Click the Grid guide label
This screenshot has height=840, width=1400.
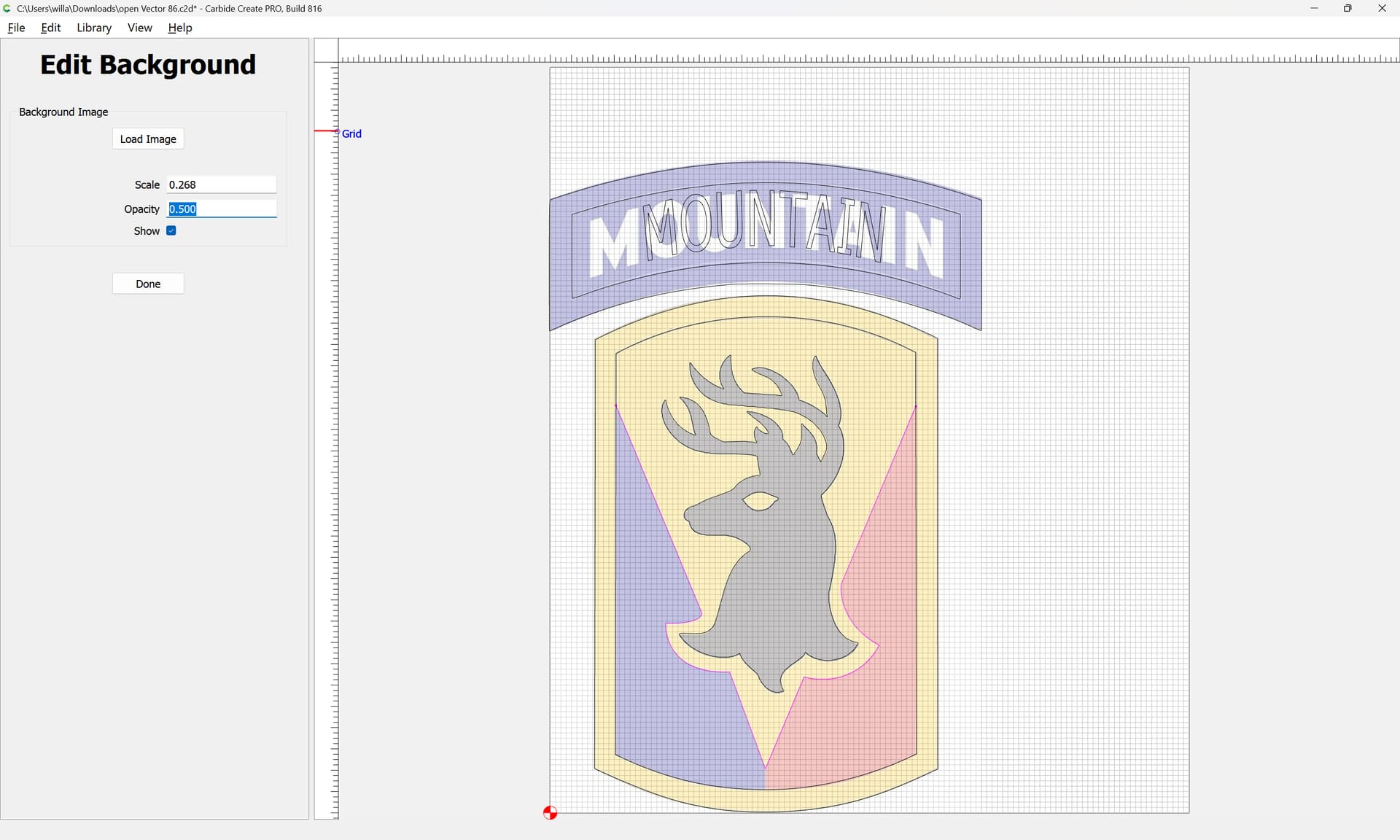351,133
